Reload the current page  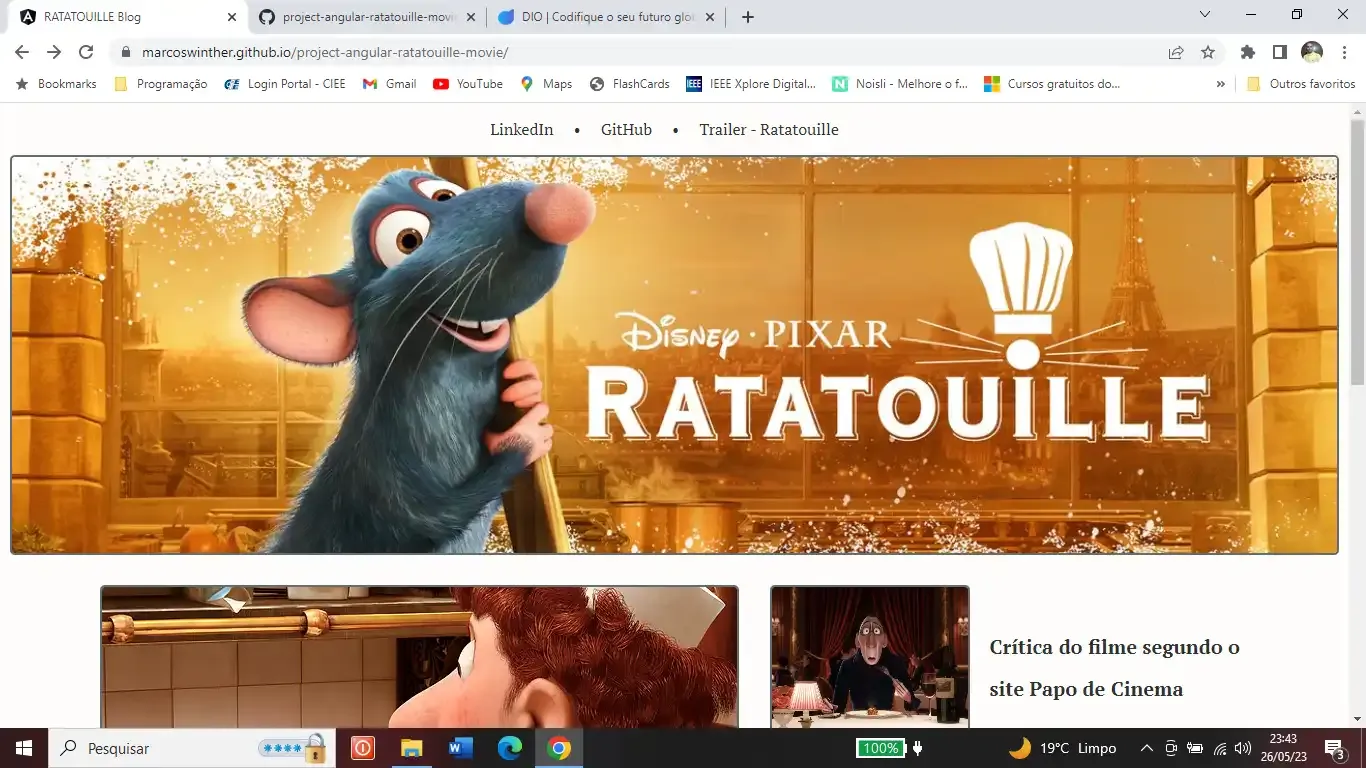(x=86, y=52)
